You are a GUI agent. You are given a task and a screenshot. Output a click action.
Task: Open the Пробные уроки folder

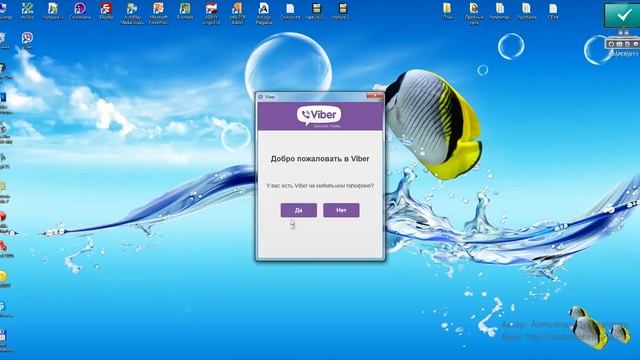point(474,13)
